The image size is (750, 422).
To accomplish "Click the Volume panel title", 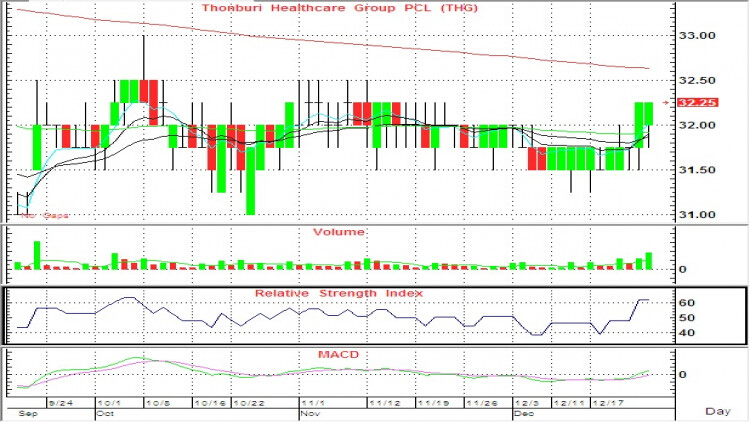I will (339, 232).
